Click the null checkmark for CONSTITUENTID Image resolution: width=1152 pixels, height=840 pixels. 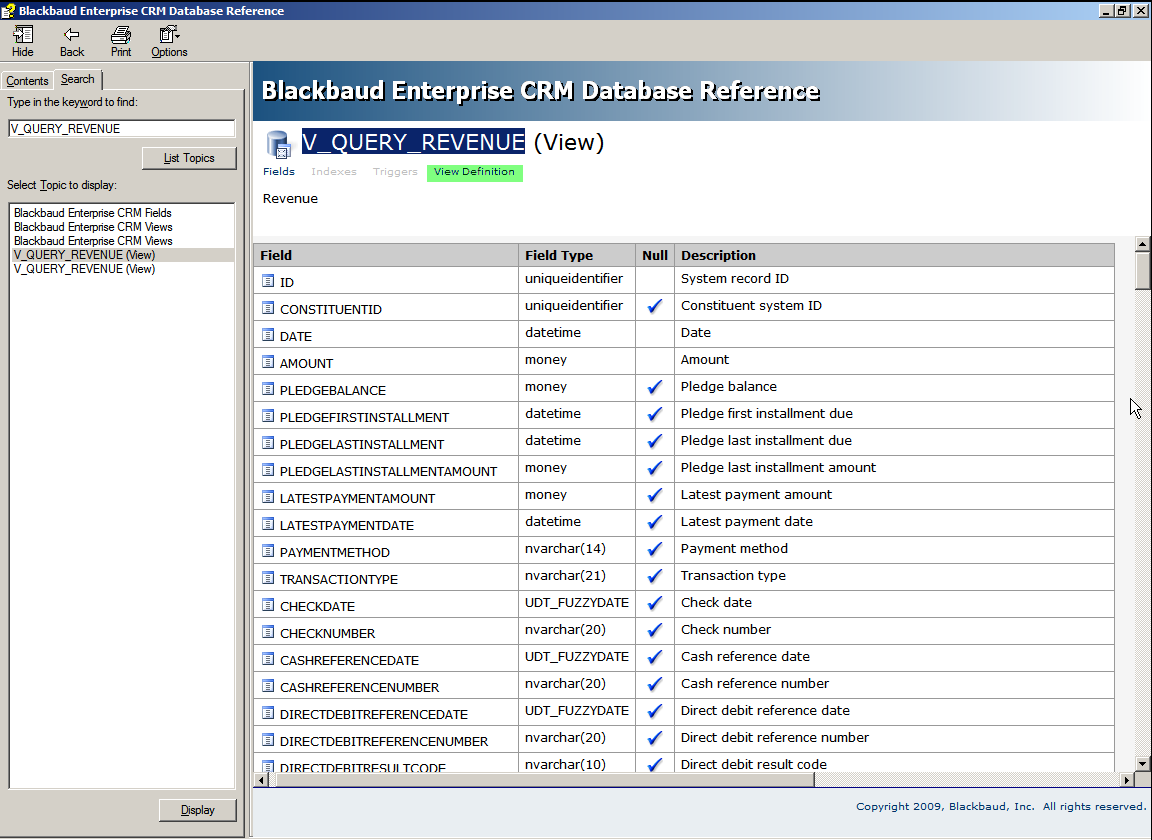coord(655,306)
